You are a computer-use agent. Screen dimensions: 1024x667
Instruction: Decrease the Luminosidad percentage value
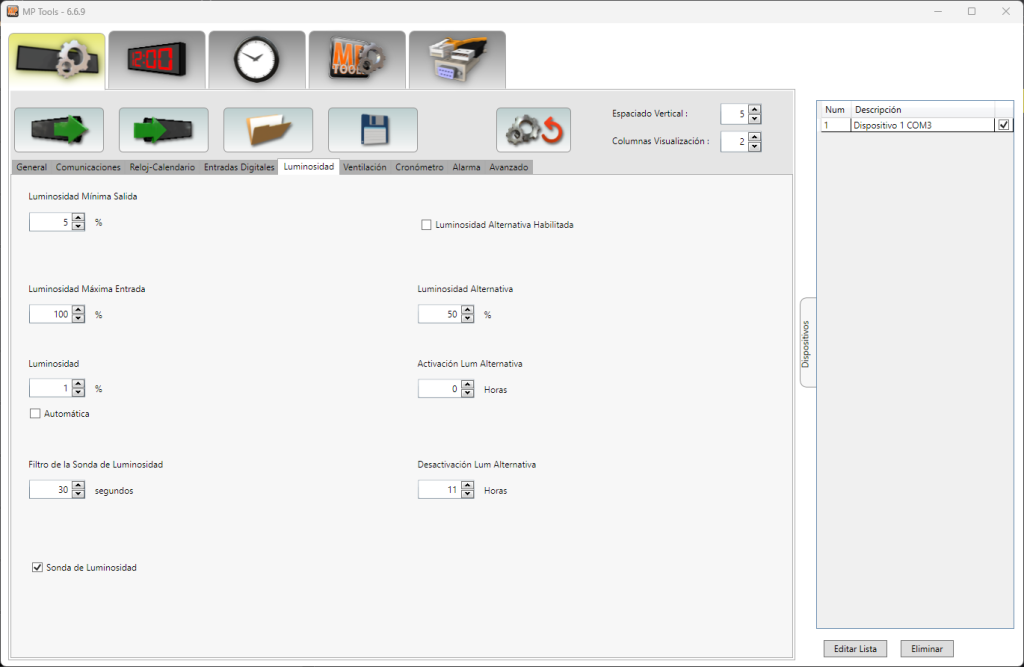[78, 393]
